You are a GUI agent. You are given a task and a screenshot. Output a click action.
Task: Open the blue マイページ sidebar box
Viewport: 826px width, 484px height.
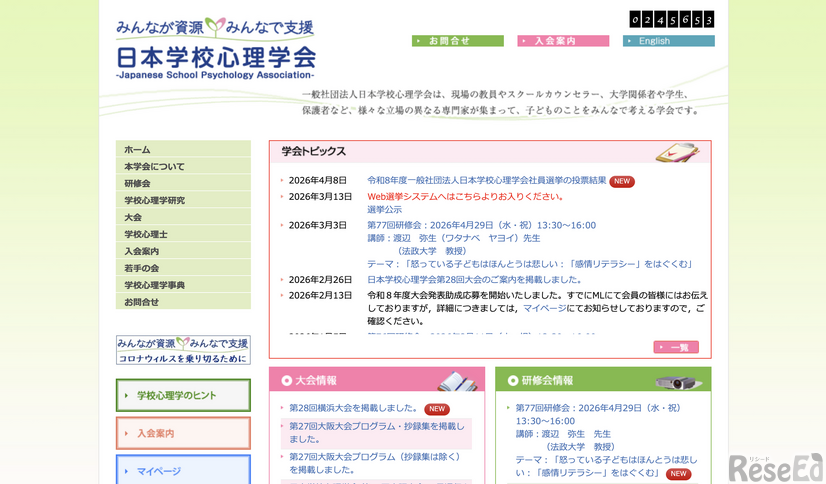tap(183, 470)
